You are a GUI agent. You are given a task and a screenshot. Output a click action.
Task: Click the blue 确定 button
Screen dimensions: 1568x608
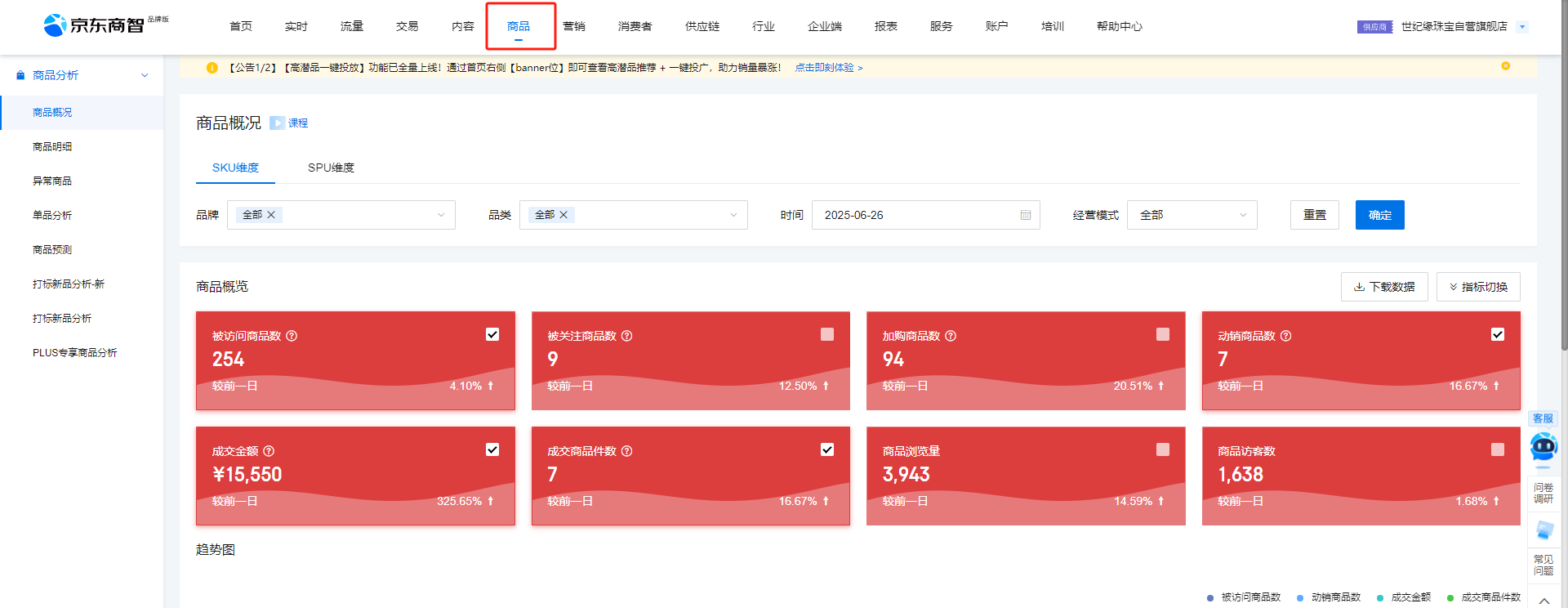coord(1379,215)
